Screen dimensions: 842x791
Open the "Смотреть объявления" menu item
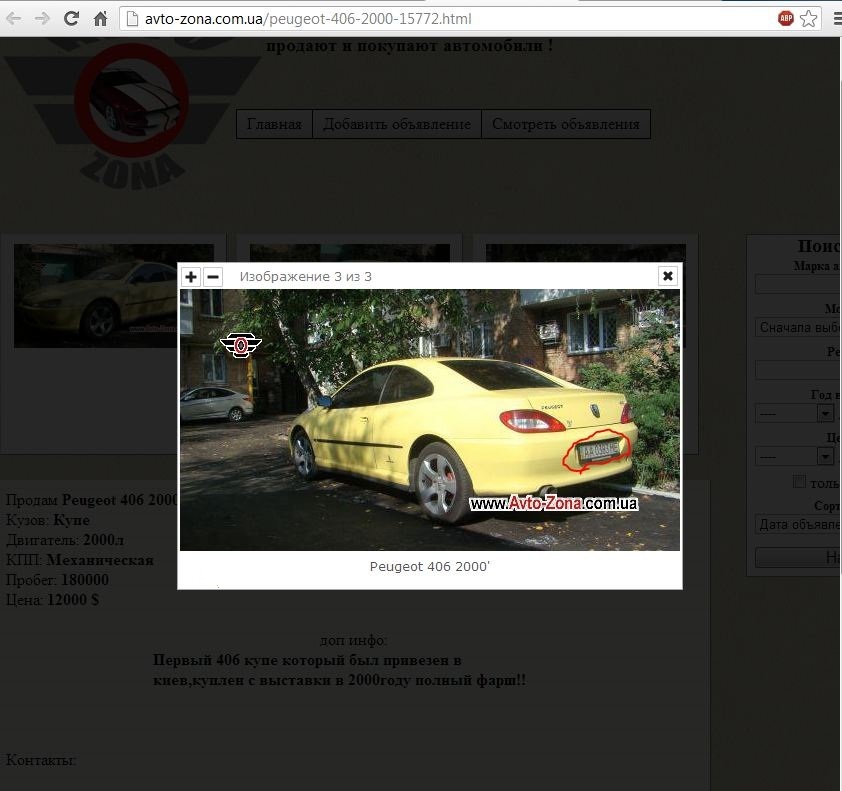coord(566,124)
